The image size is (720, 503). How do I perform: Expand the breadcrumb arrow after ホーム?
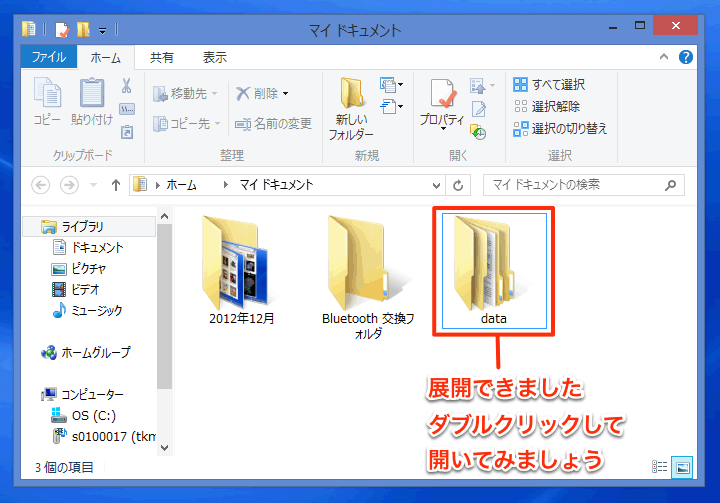coord(225,185)
